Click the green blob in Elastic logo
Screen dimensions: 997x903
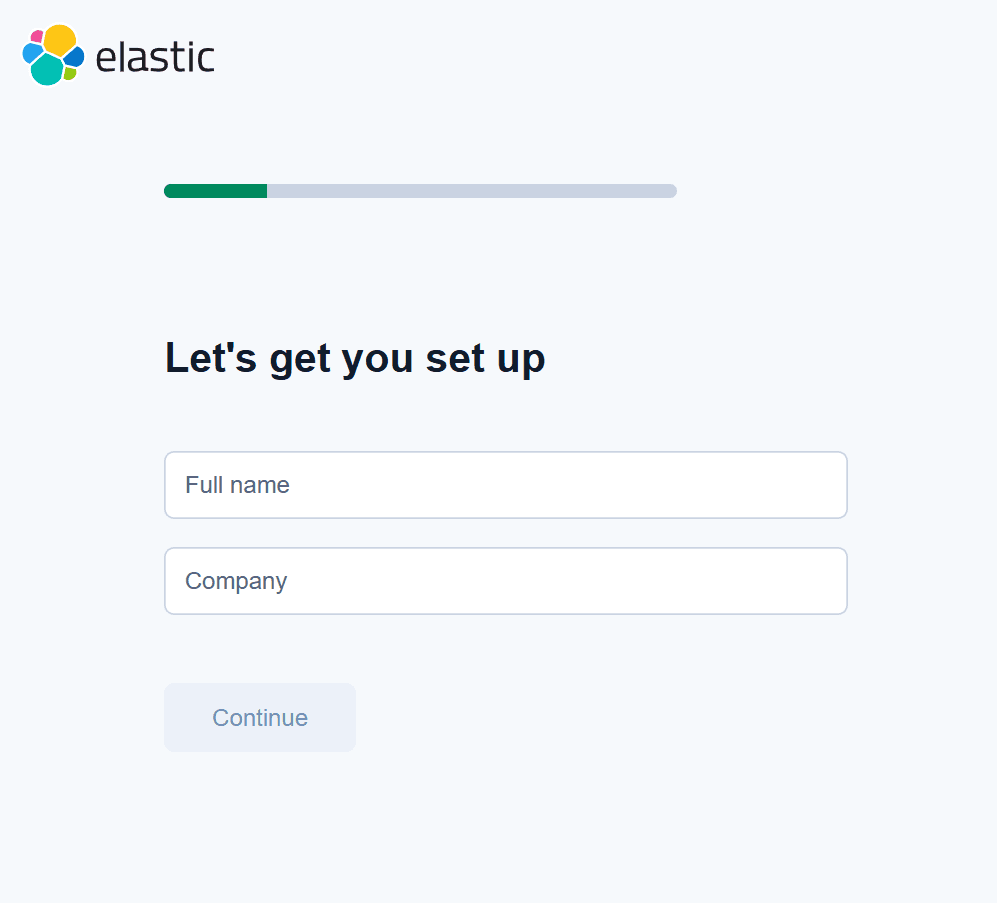pyautogui.click(x=69, y=73)
